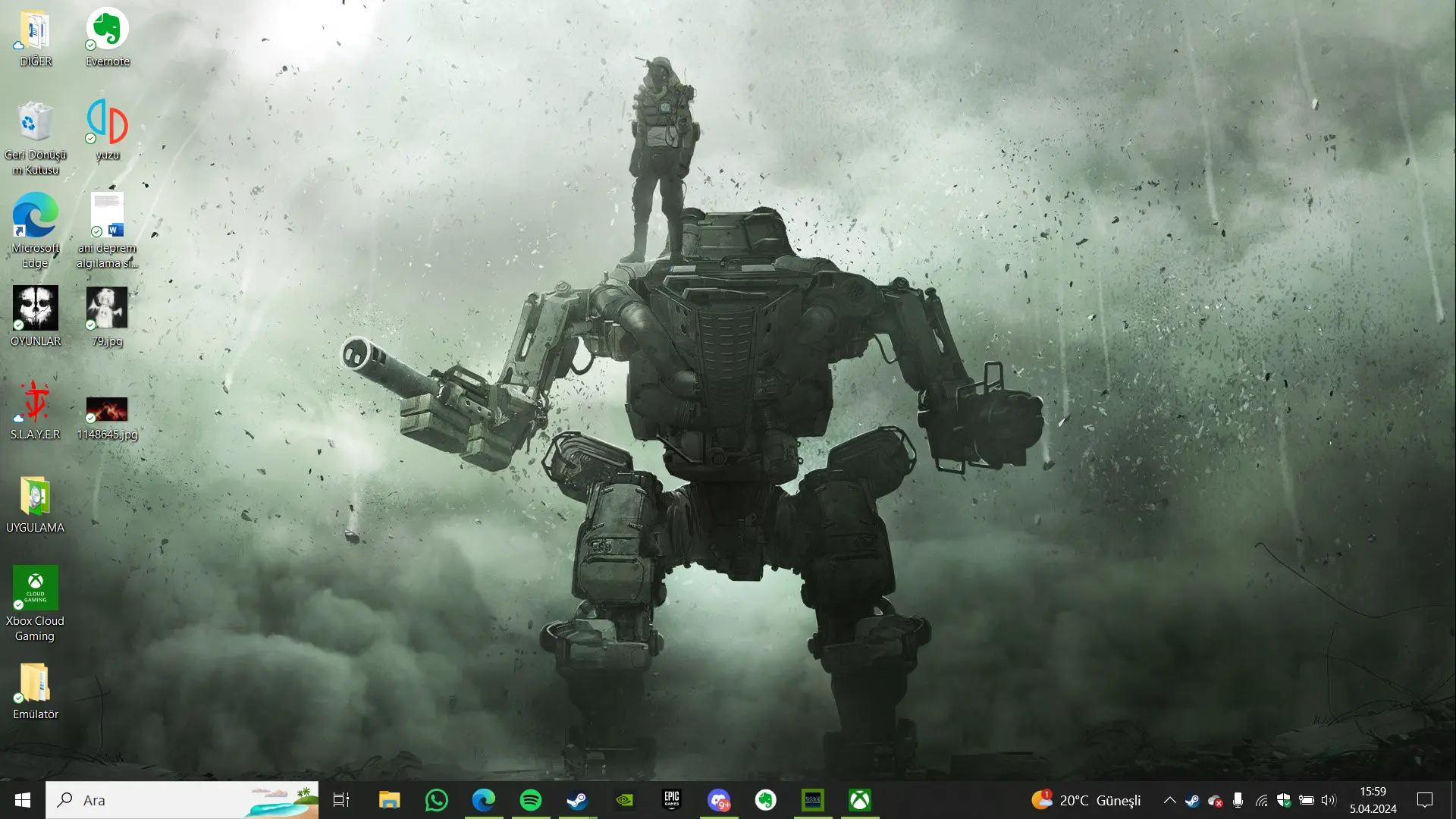
Task: Open the 20°C Güneşli weather widget
Action: (x=1086, y=800)
